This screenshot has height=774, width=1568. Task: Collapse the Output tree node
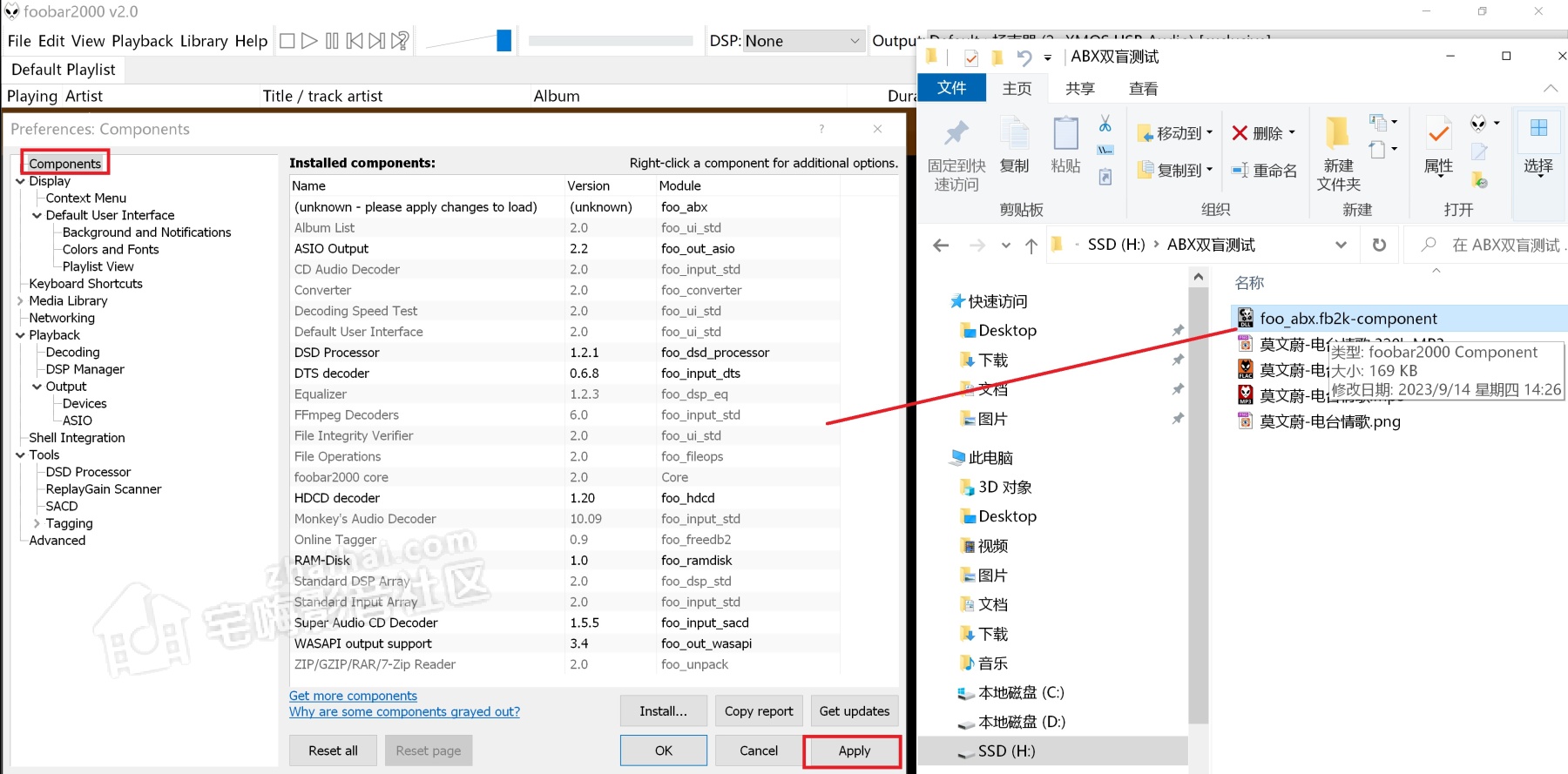click(37, 387)
